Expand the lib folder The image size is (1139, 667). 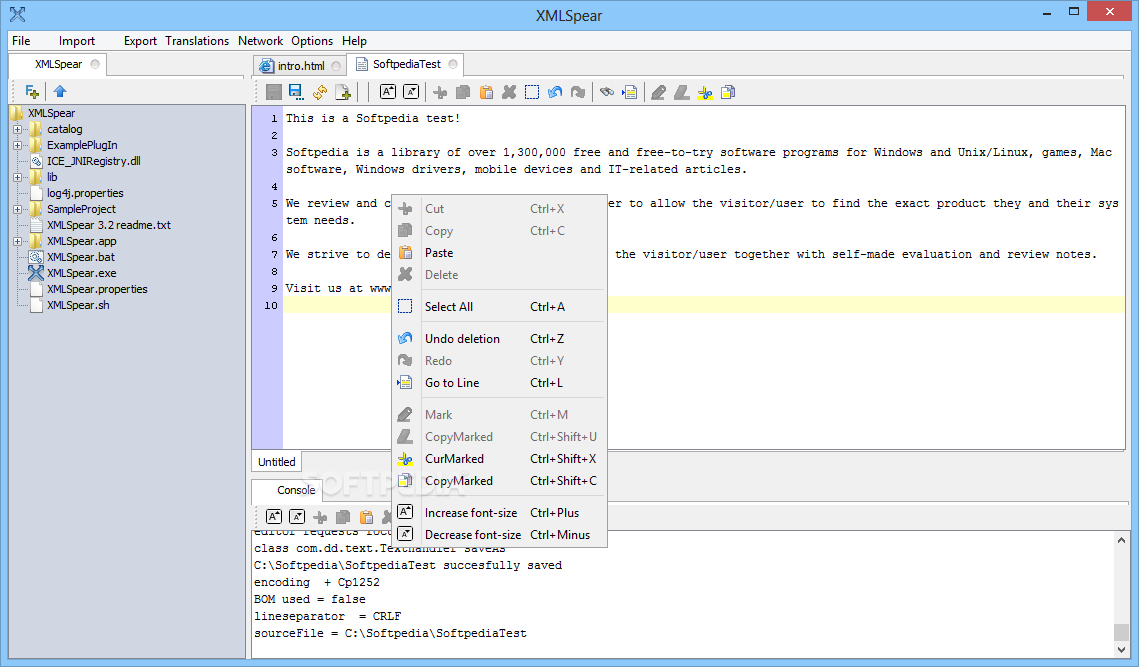(x=17, y=177)
